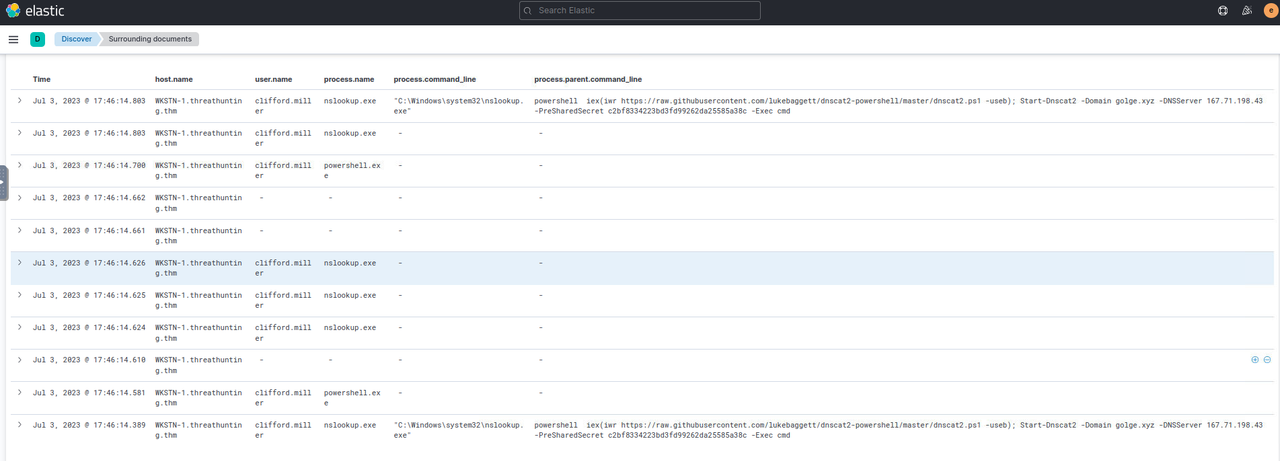The width and height of the screenshot is (1280, 461).
Task: Click the user.name column header
Action: pos(274,79)
